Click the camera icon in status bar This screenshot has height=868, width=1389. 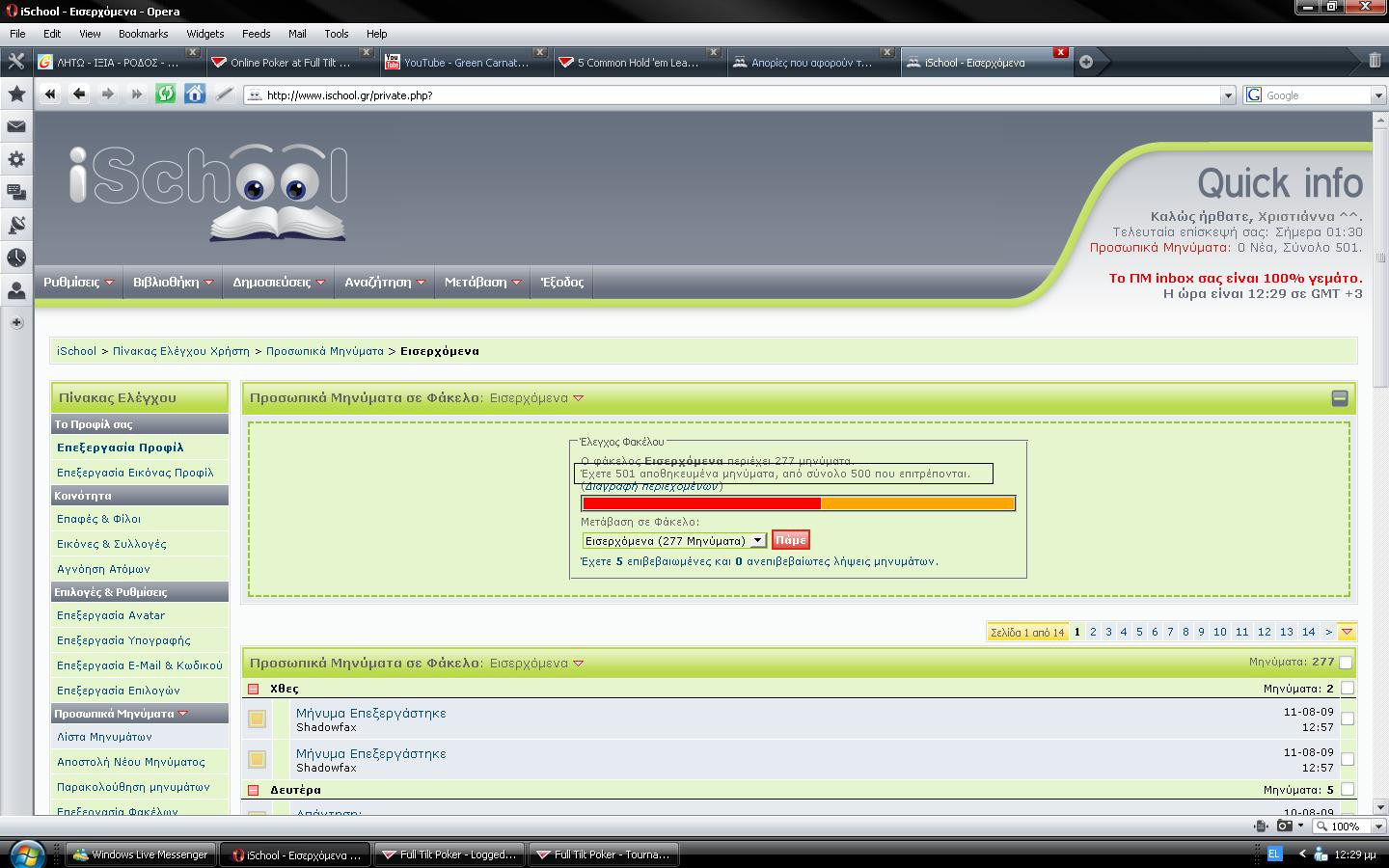click(1284, 826)
